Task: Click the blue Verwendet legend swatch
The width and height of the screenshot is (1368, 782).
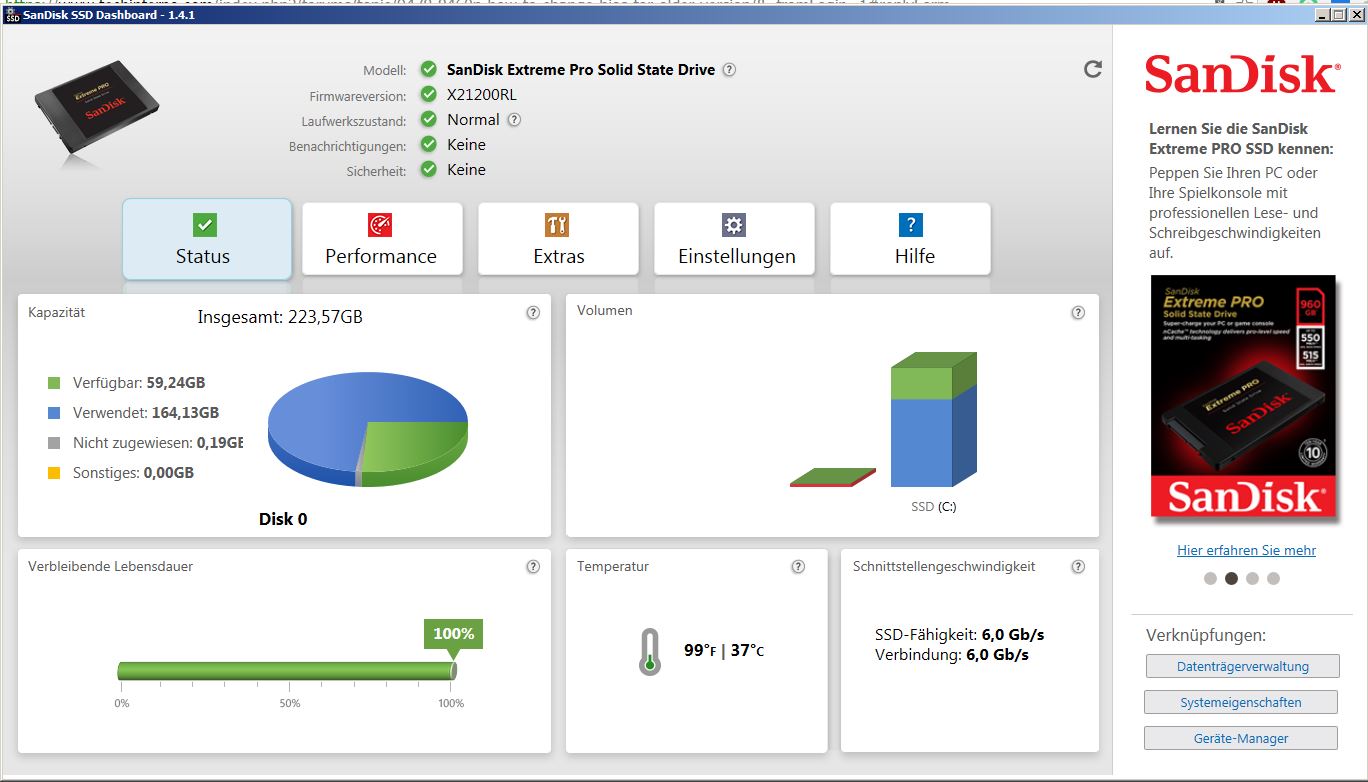Action: (x=54, y=413)
